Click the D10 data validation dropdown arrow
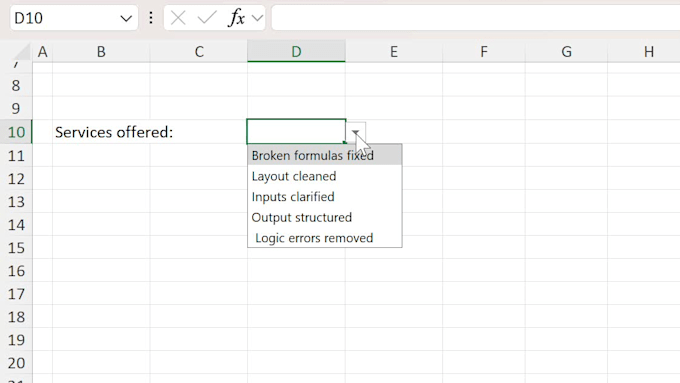The image size is (680, 383). tap(356, 132)
